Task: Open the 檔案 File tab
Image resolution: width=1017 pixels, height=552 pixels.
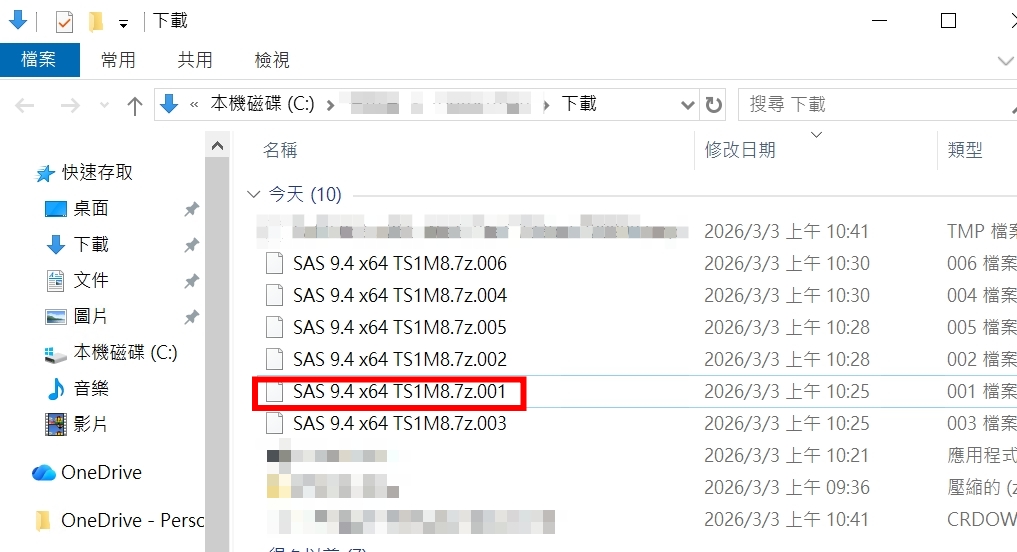Action: (40, 60)
